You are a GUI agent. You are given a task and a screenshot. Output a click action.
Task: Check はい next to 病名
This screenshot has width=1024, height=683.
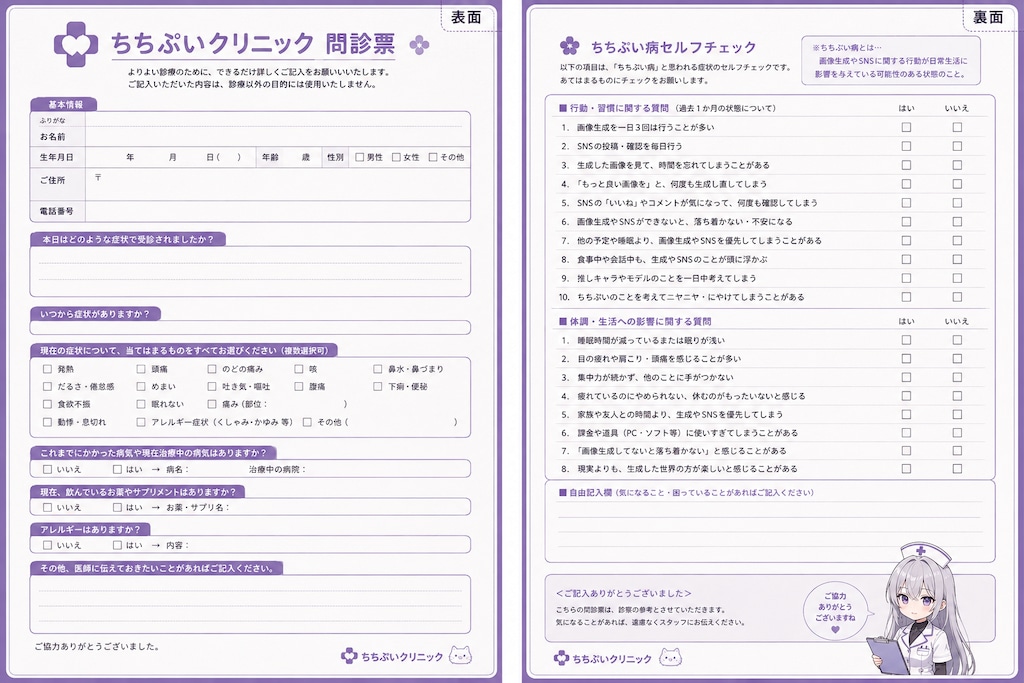click(117, 469)
